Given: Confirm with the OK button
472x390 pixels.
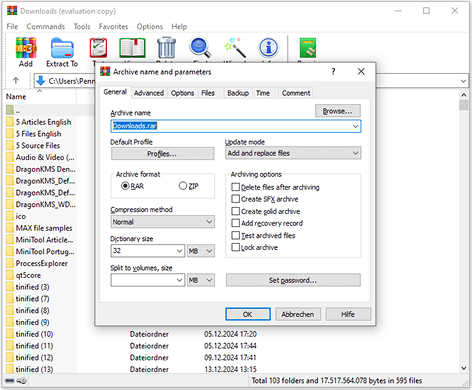Looking at the screenshot, I should (x=248, y=314).
